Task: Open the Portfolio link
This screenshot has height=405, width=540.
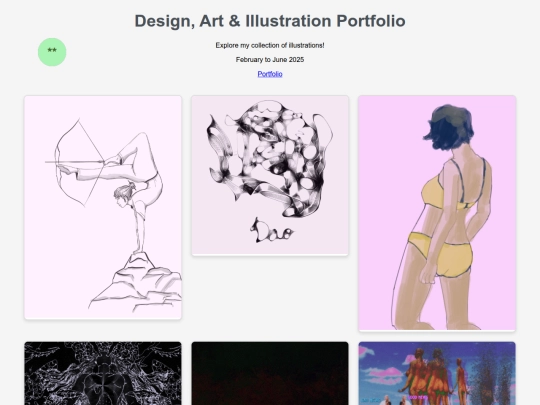Action: point(270,74)
